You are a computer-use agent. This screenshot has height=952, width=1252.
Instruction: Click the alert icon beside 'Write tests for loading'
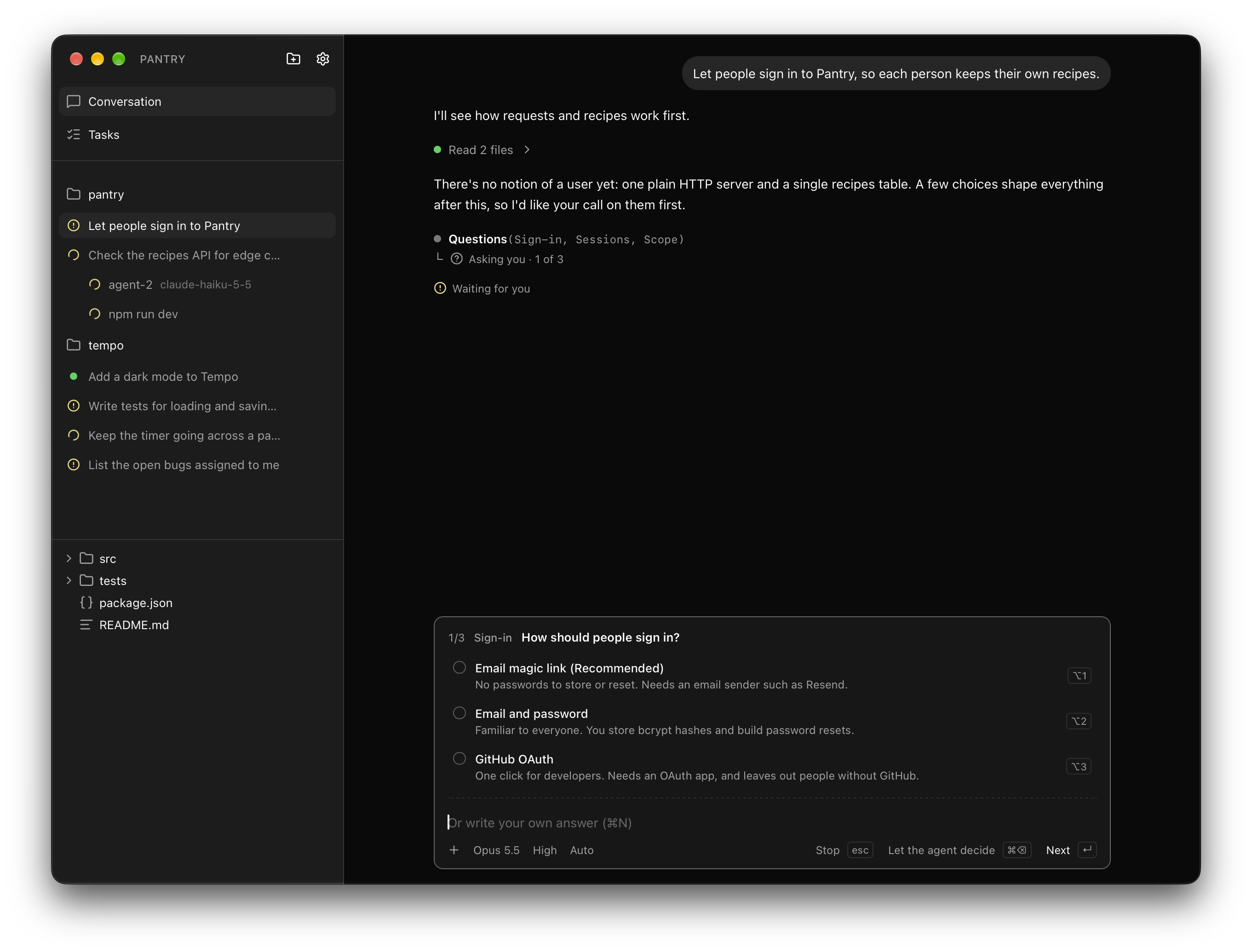[74, 406]
